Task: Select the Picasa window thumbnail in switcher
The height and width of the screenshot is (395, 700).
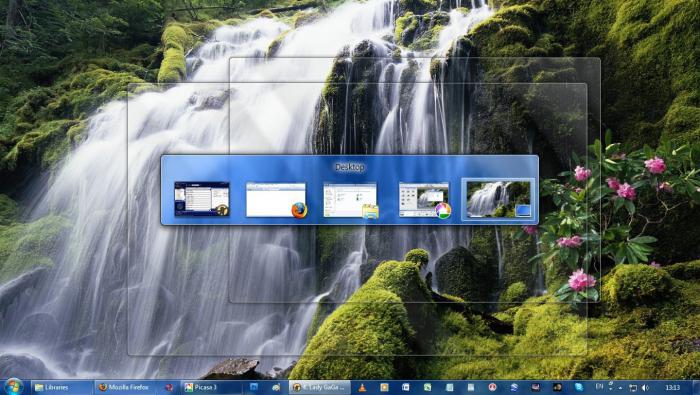Action: pyautogui.click(x=425, y=200)
